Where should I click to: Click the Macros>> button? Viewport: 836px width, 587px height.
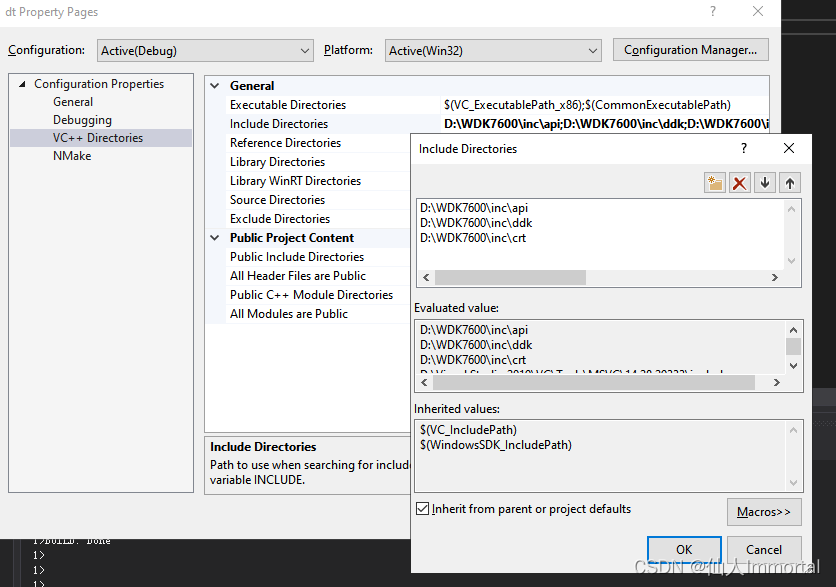click(x=764, y=512)
